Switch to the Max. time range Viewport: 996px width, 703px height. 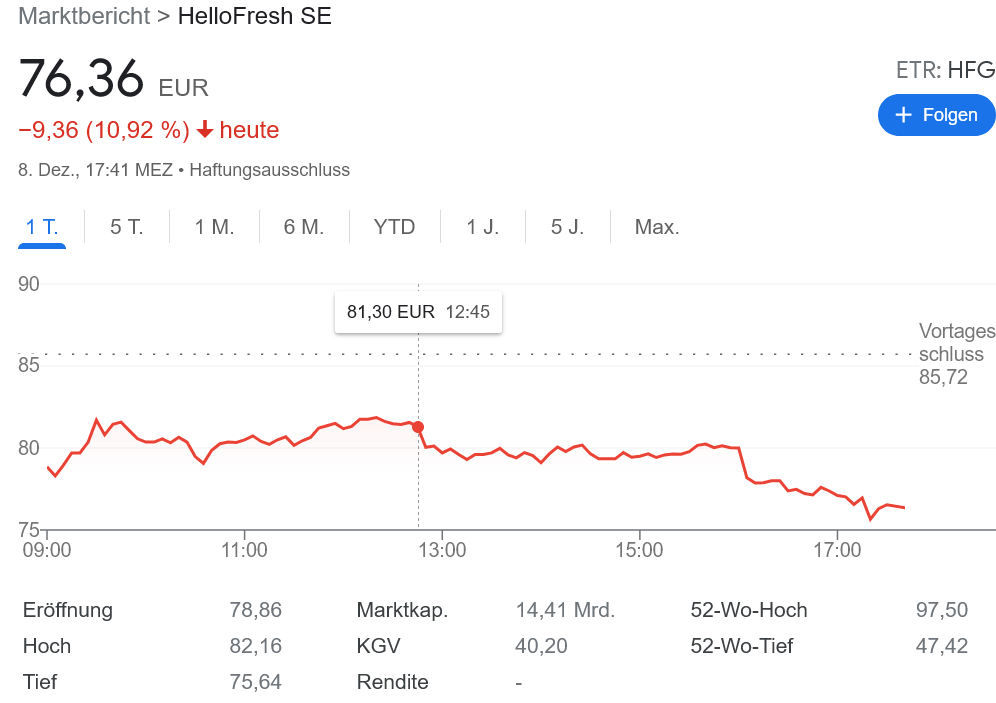[656, 227]
